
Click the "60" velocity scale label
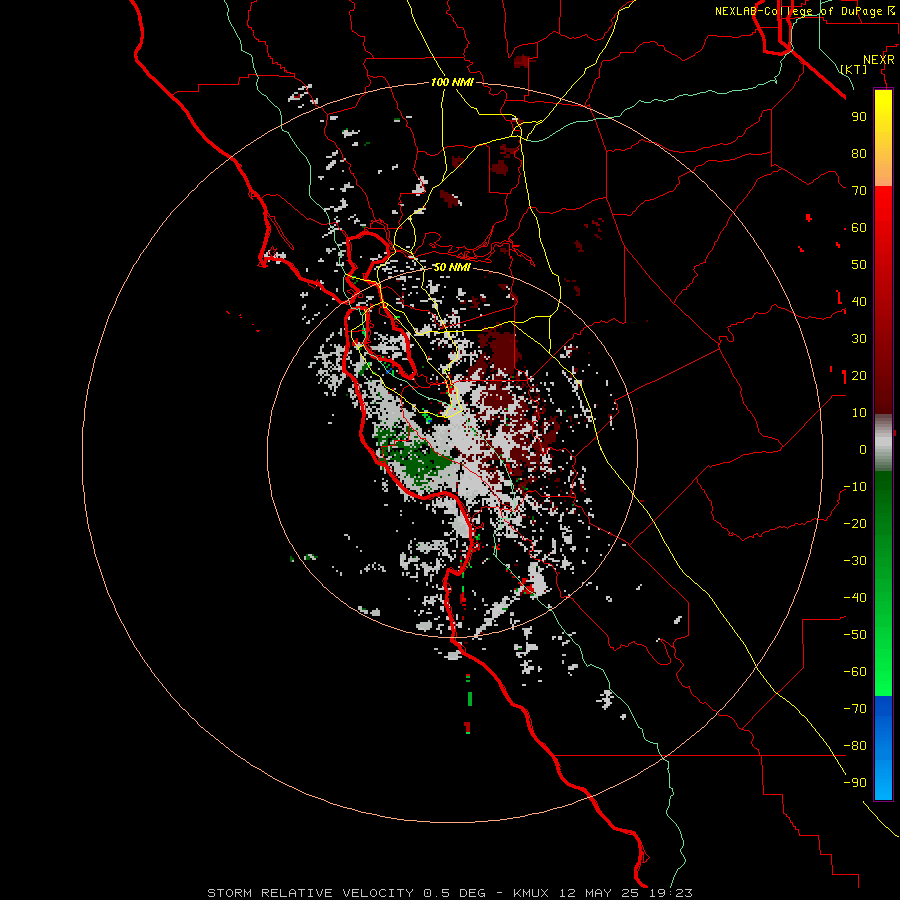[859, 227]
